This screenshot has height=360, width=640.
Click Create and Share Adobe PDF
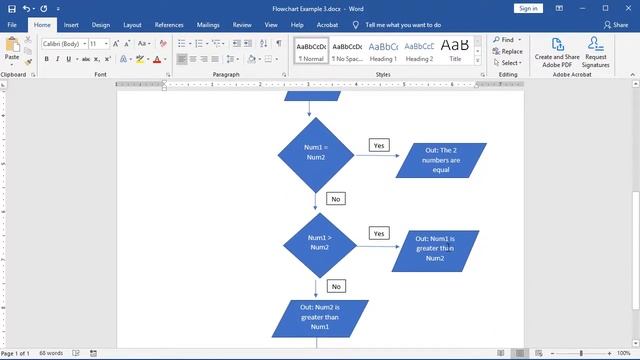pyautogui.click(x=557, y=52)
